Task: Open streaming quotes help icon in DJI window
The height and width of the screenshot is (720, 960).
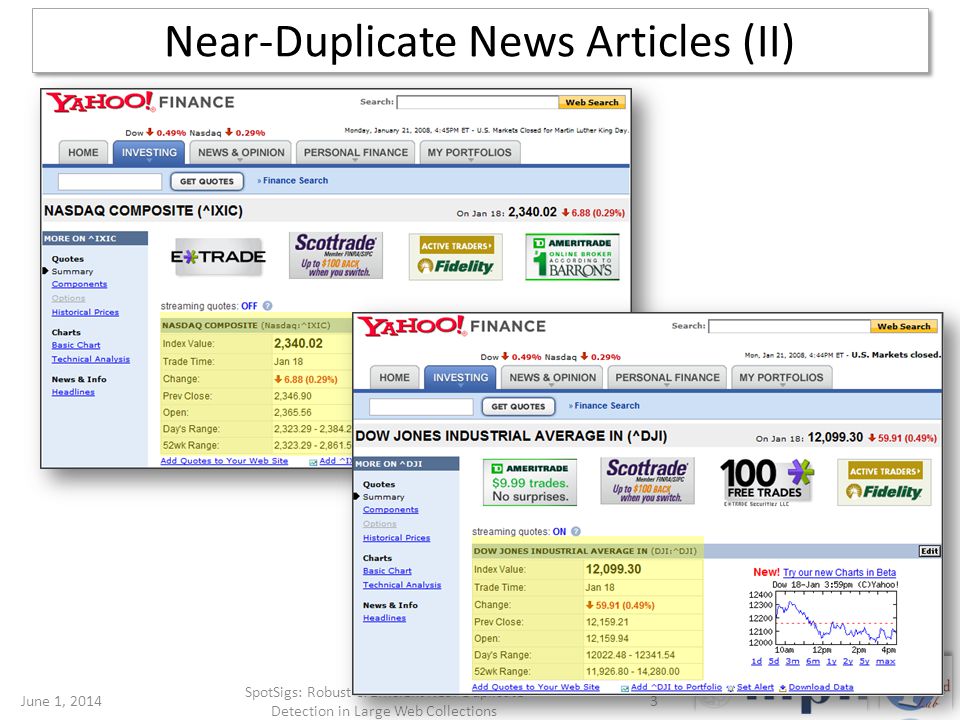Action: tap(576, 531)
